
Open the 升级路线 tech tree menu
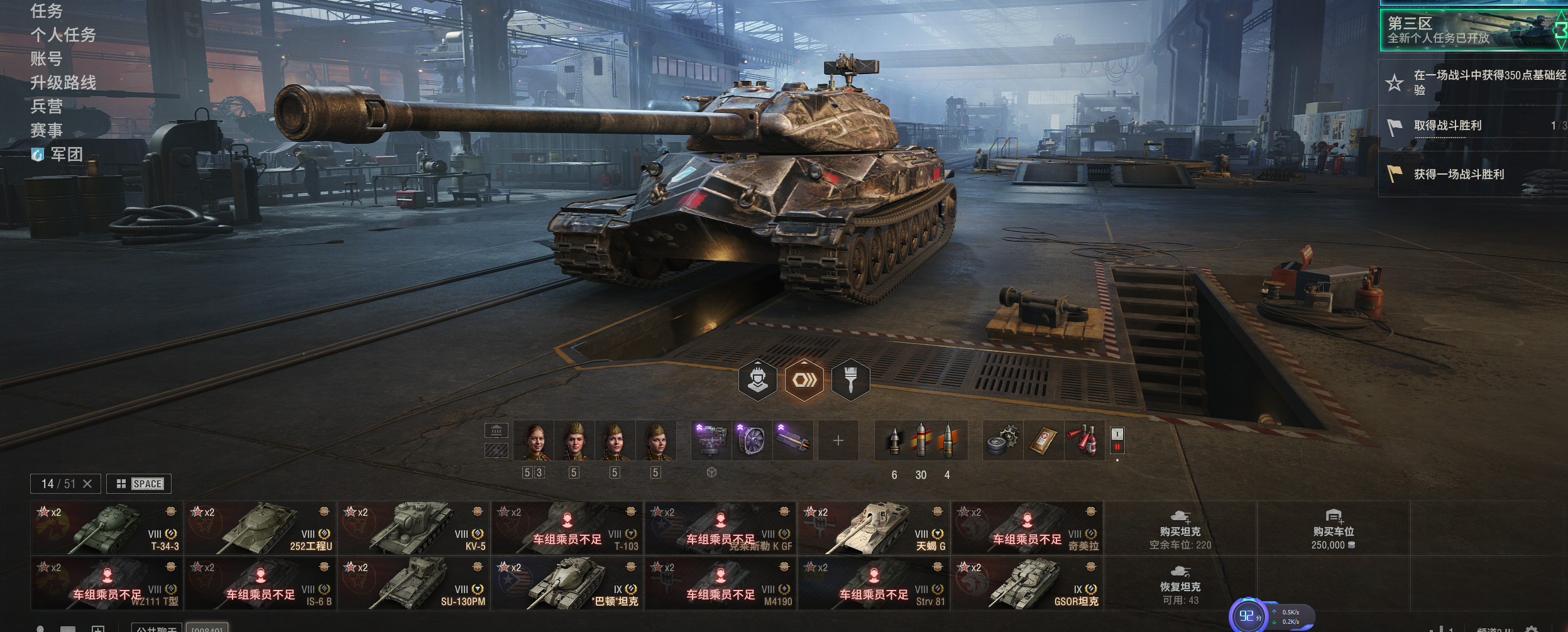pos(63,82)
